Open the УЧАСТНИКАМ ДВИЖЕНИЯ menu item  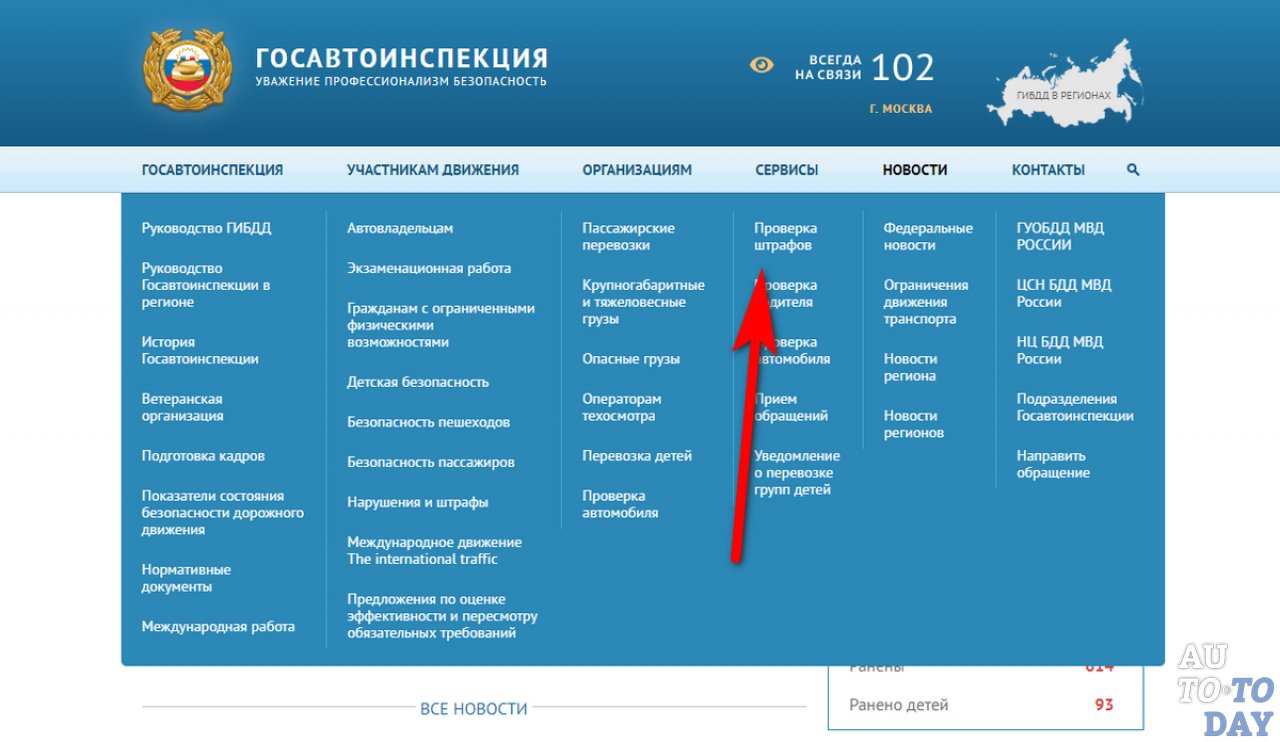tap(433, 170)
